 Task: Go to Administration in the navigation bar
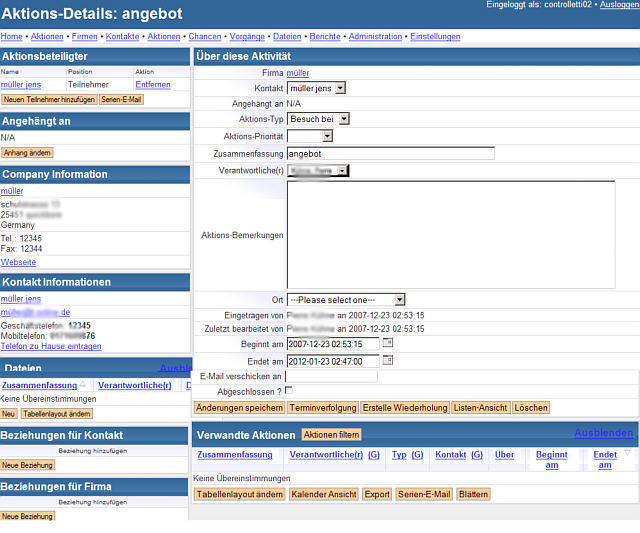(375, 37)
